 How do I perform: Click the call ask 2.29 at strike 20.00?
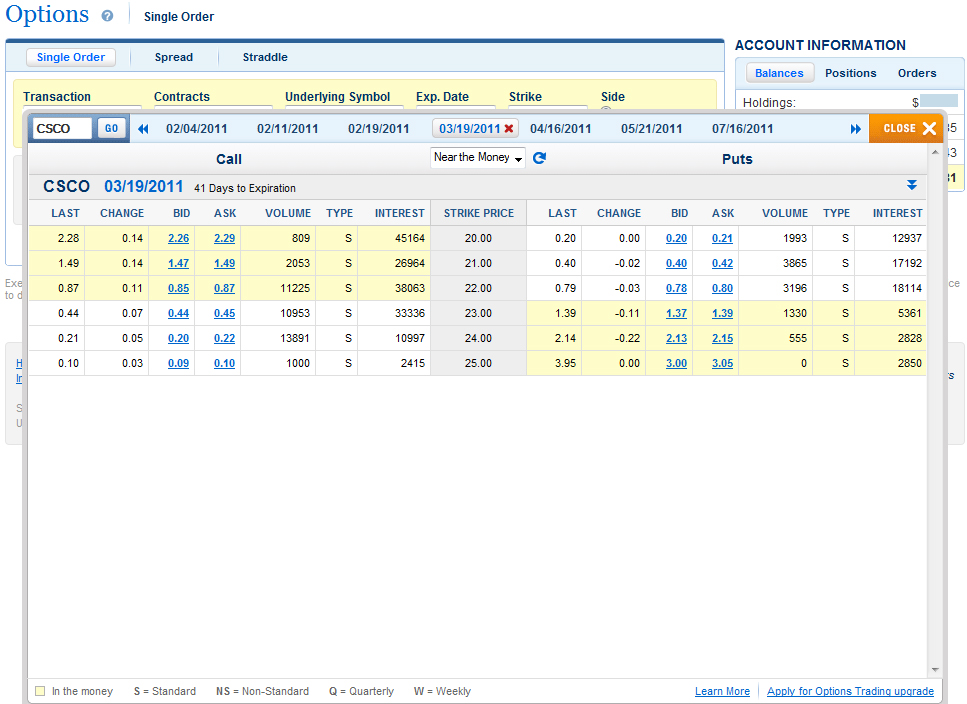(x=224, y=239)
